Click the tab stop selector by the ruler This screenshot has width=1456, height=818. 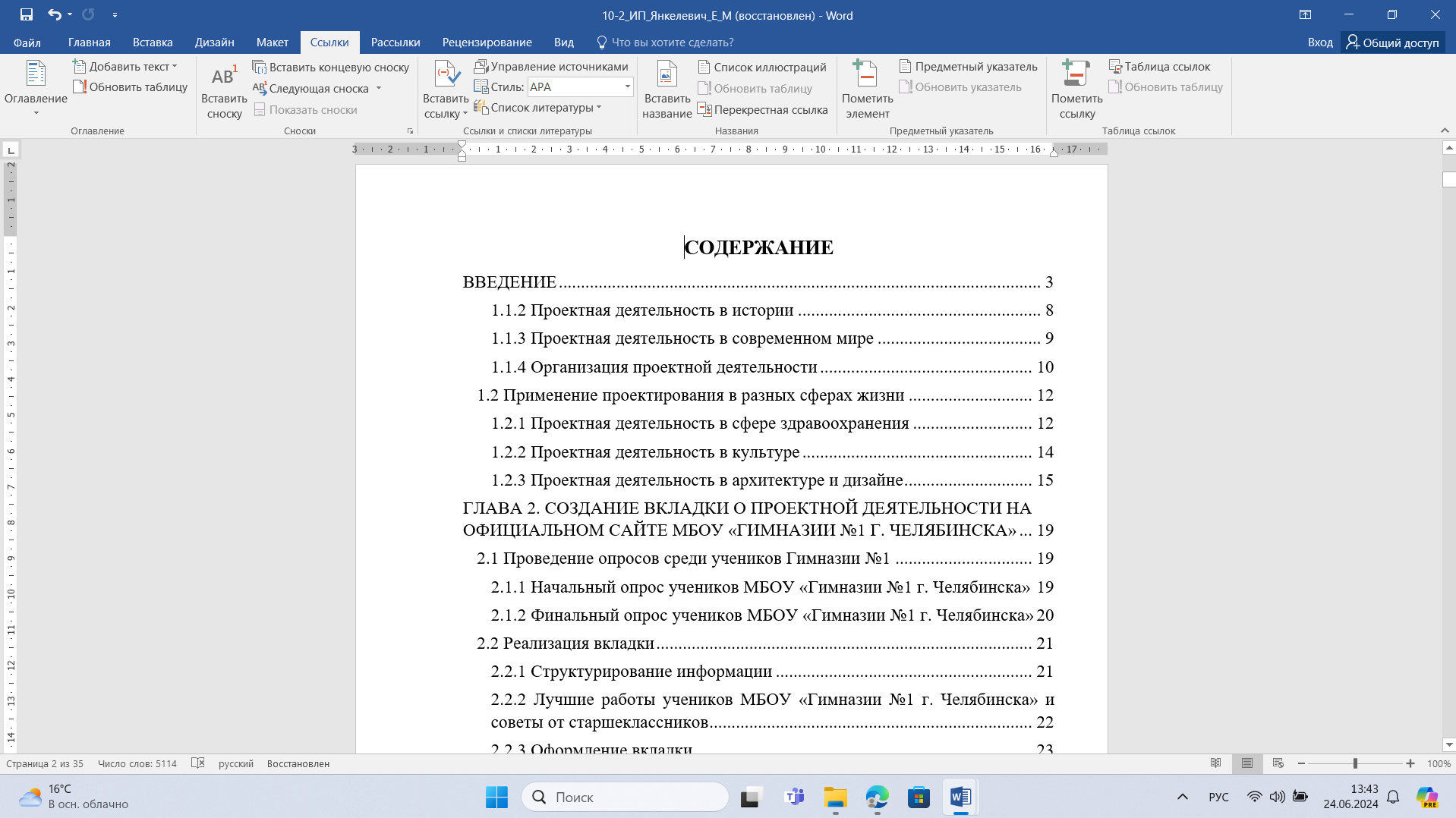(11, 150)
